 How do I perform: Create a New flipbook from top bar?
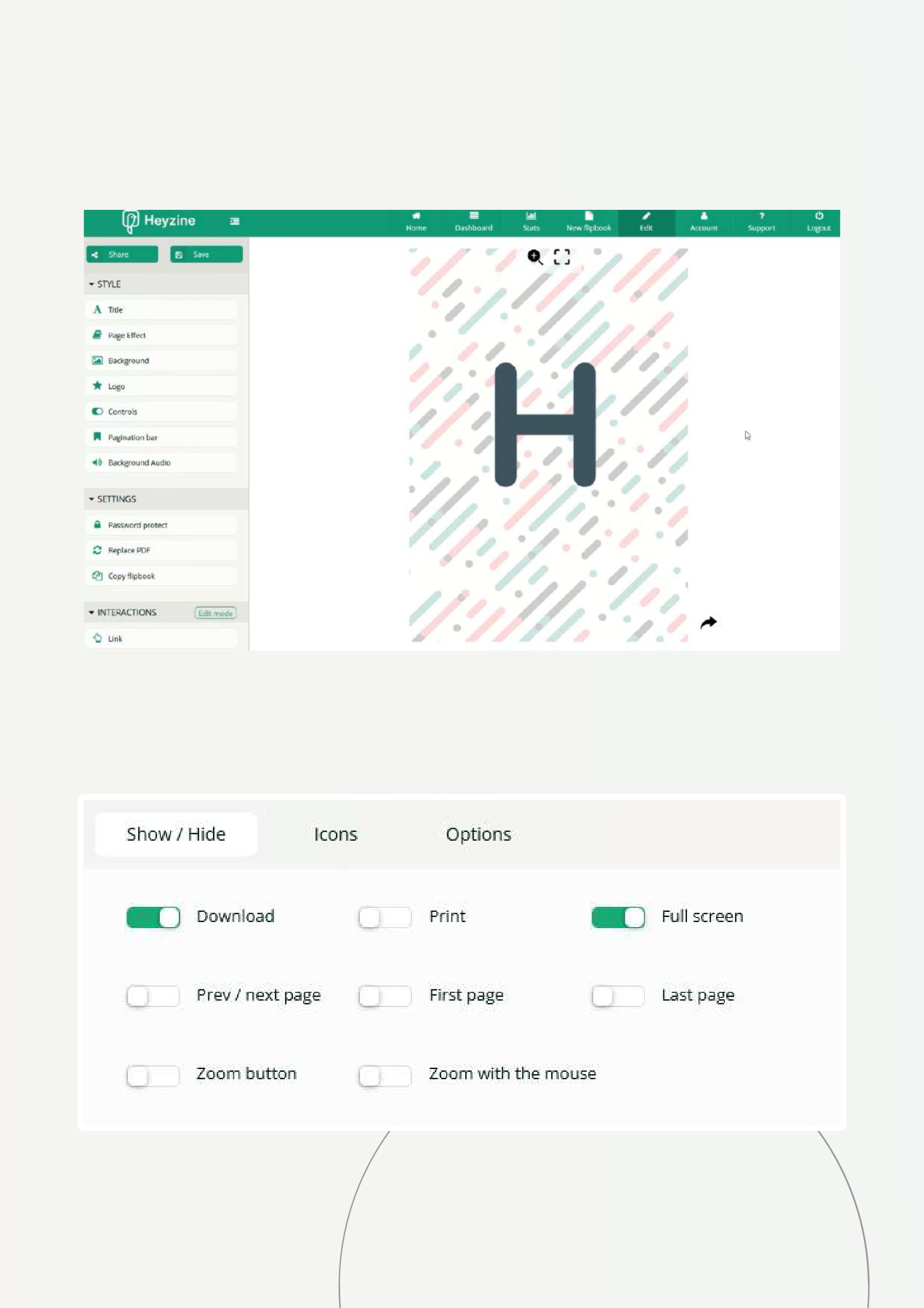(588, 221)
